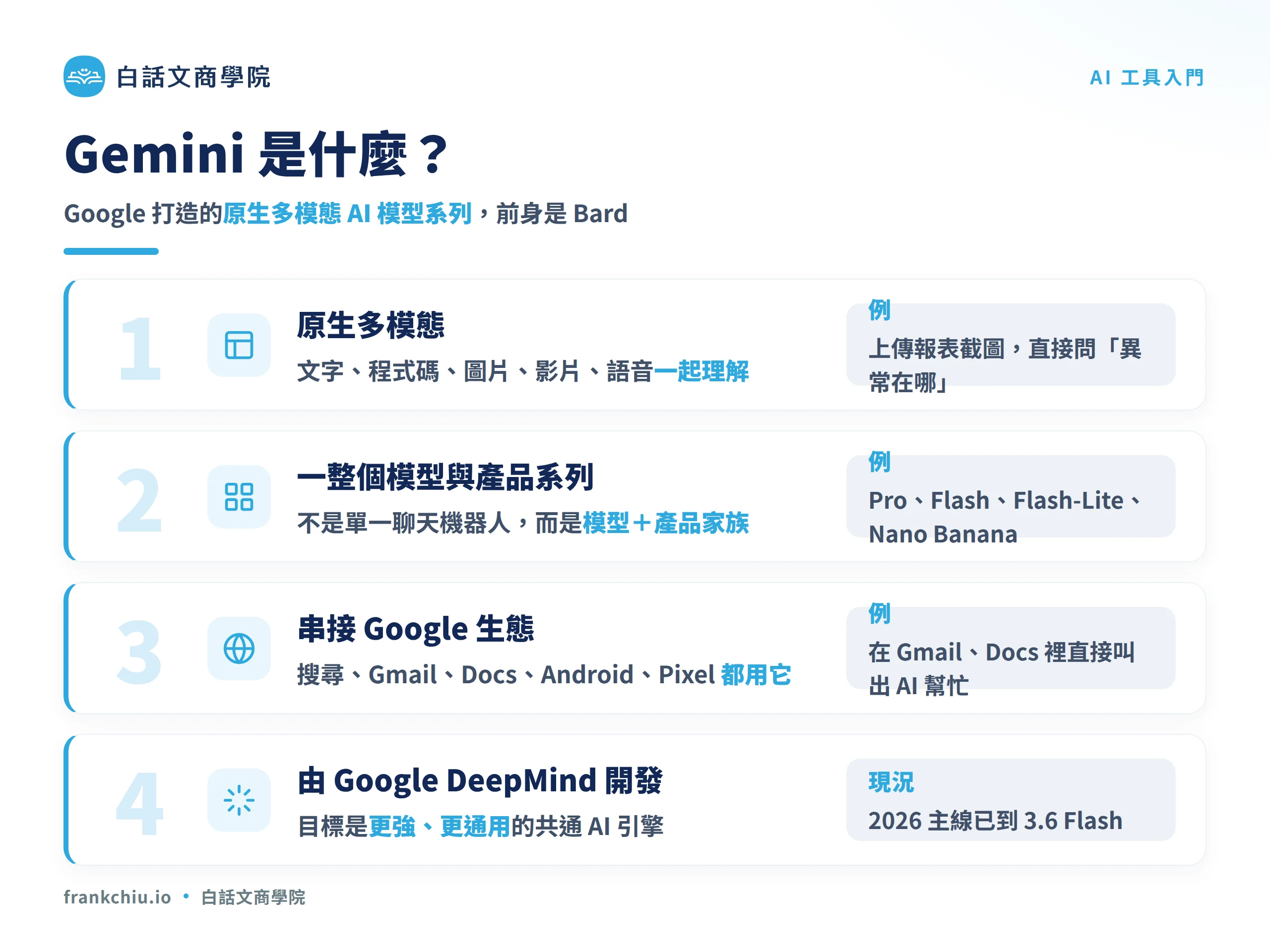Click the highlighted text 更強、更通用

[x=439, y=827]
